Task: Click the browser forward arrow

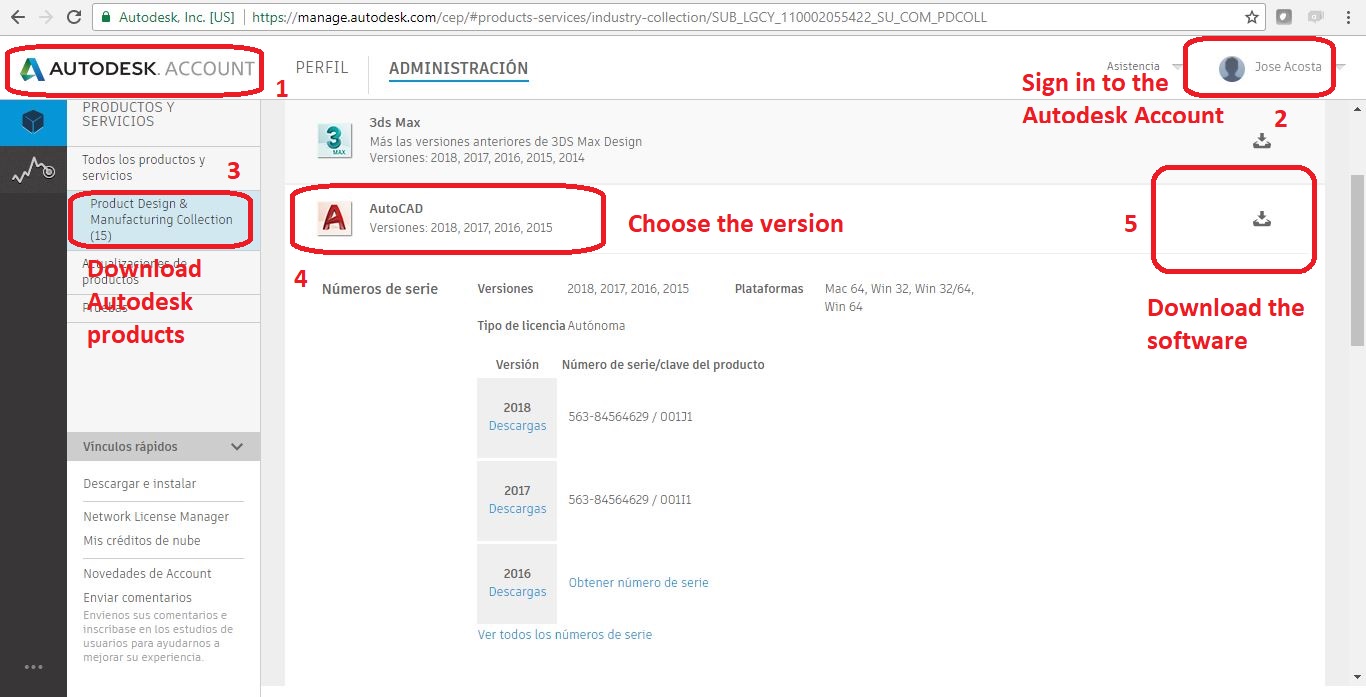Action: (x=45, y=17)
